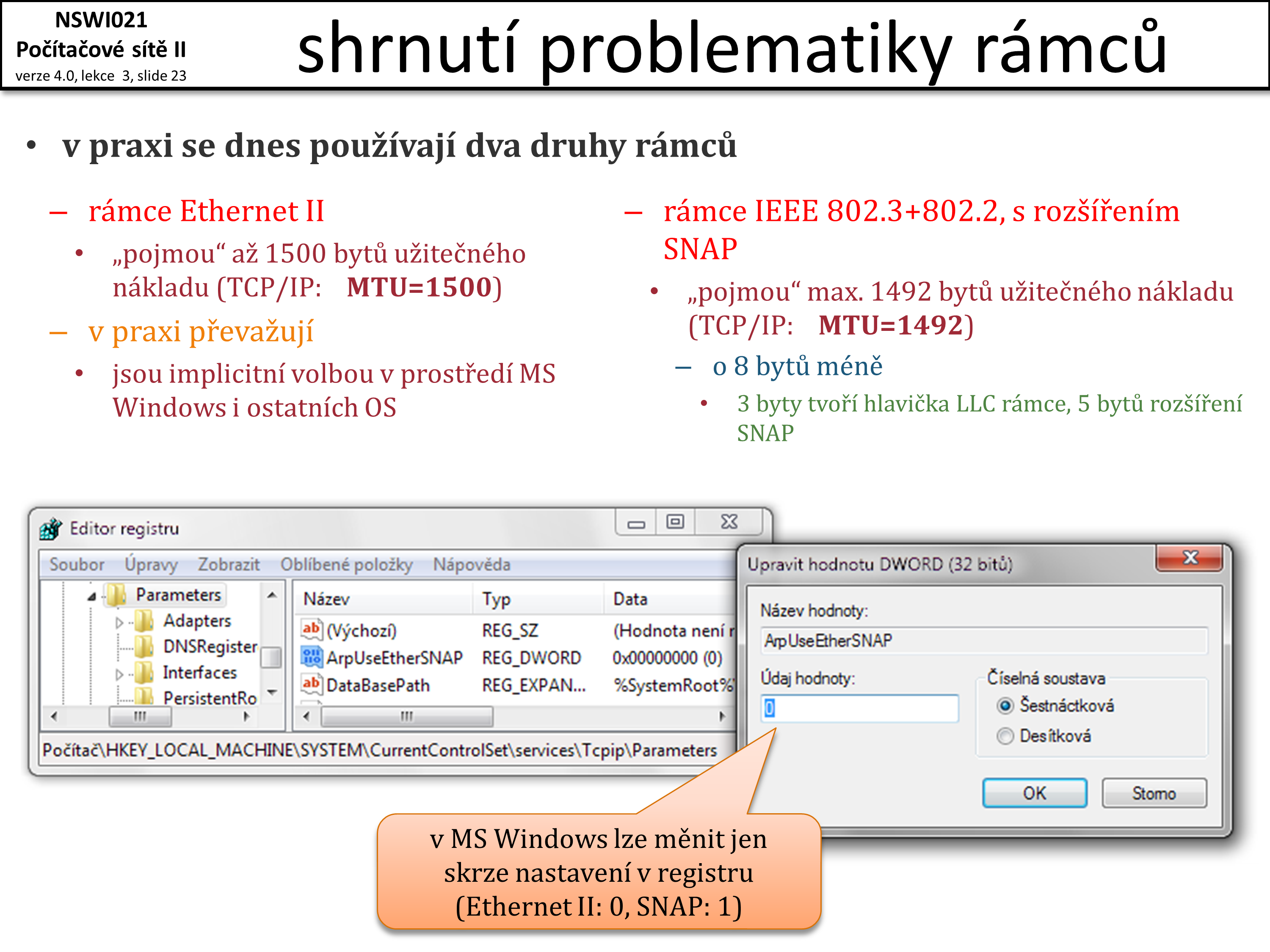Click the REG_EXPAN... type cell
This screenshot has height=952, width=1270.
pos(534,685)
